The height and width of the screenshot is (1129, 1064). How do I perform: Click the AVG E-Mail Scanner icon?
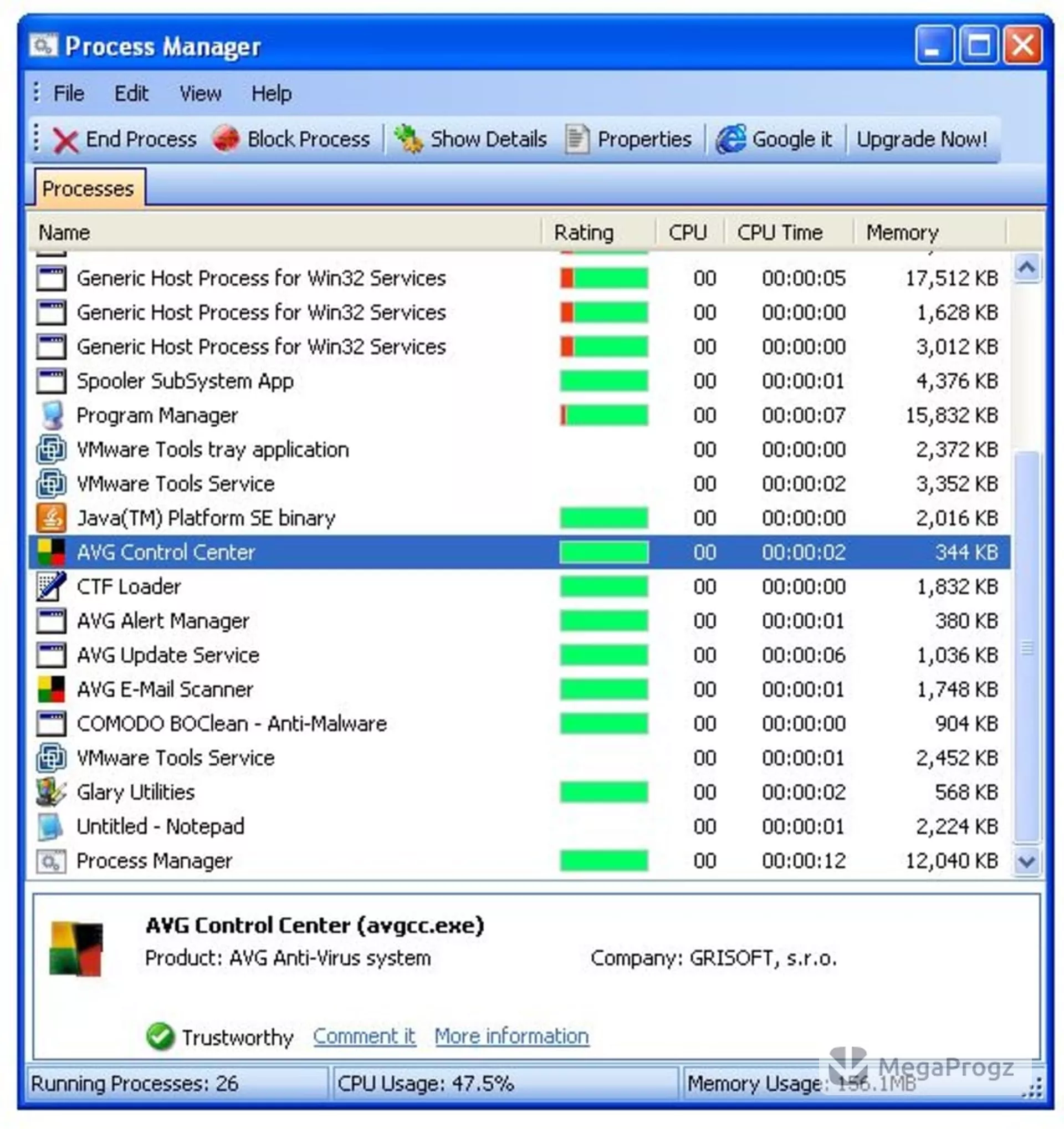tap(51, 689)
